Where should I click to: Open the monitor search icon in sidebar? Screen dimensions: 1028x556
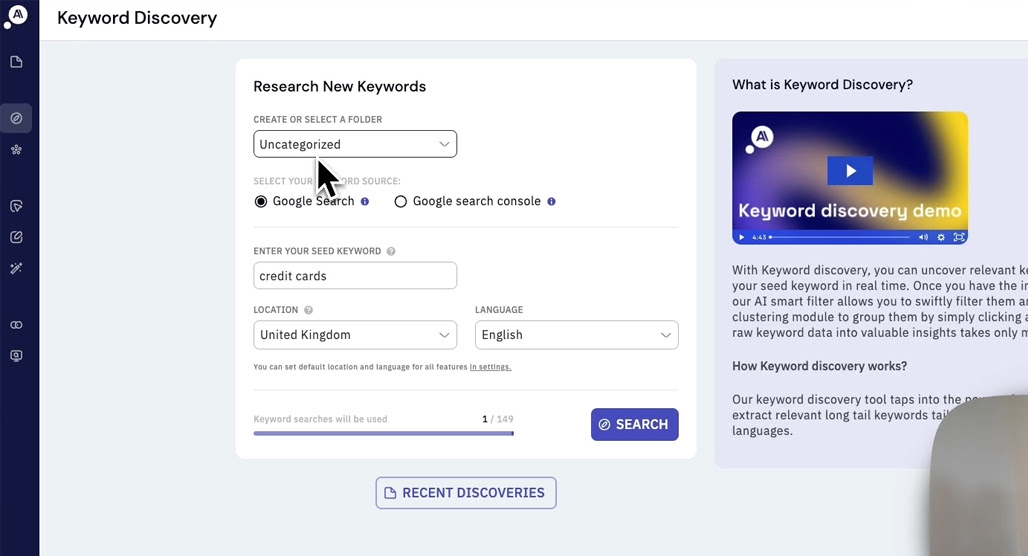pyautogui.click(x=16, y=355)
